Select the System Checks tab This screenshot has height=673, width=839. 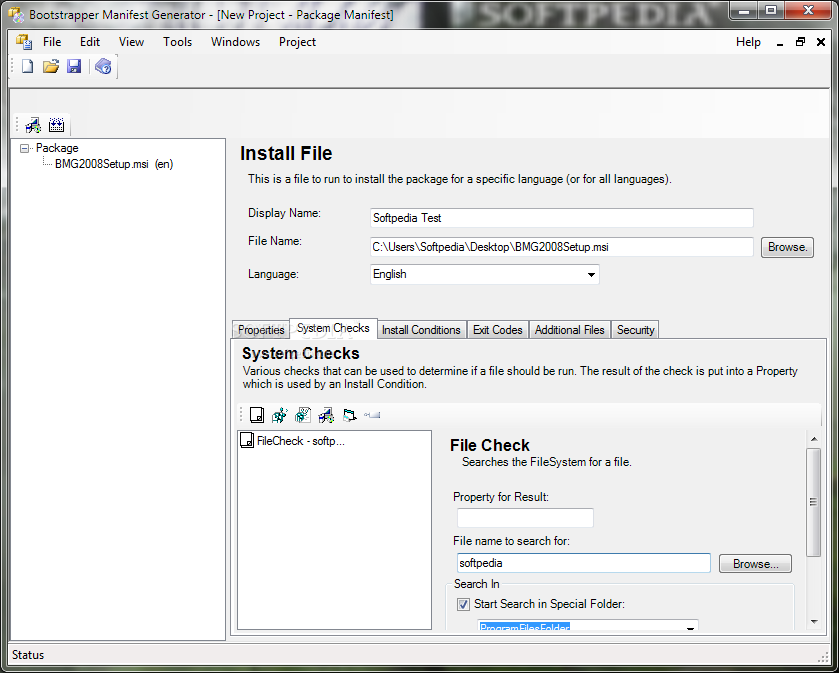333,328
